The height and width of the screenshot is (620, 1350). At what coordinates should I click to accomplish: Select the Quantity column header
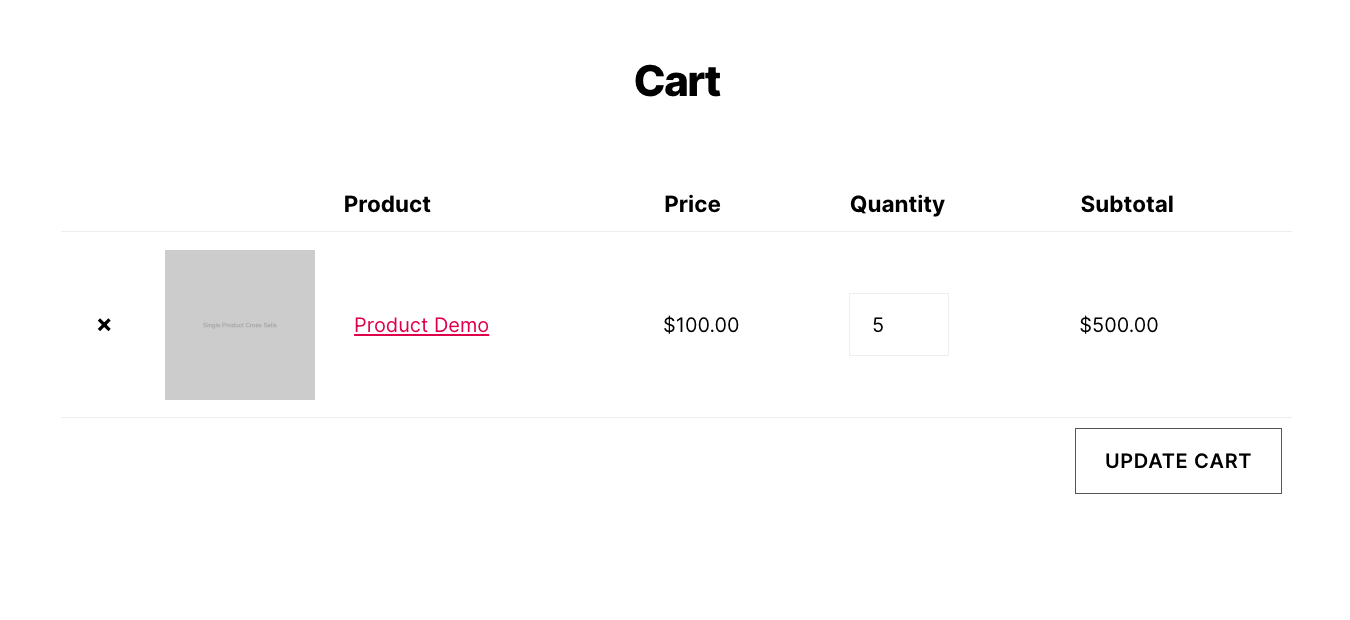(x=897, y=204)
